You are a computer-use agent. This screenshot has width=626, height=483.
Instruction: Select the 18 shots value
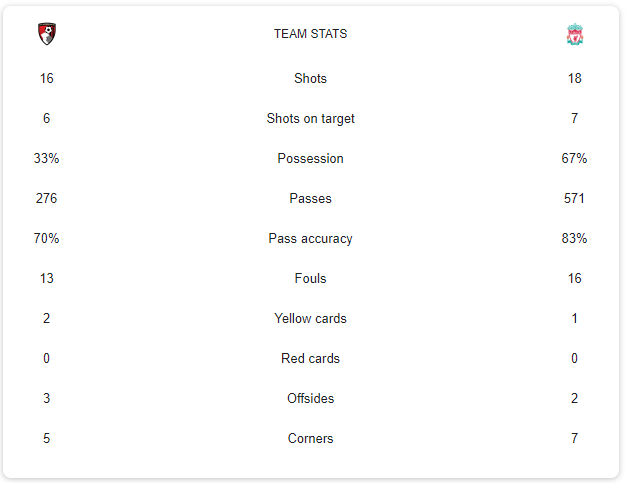point(574,78)
